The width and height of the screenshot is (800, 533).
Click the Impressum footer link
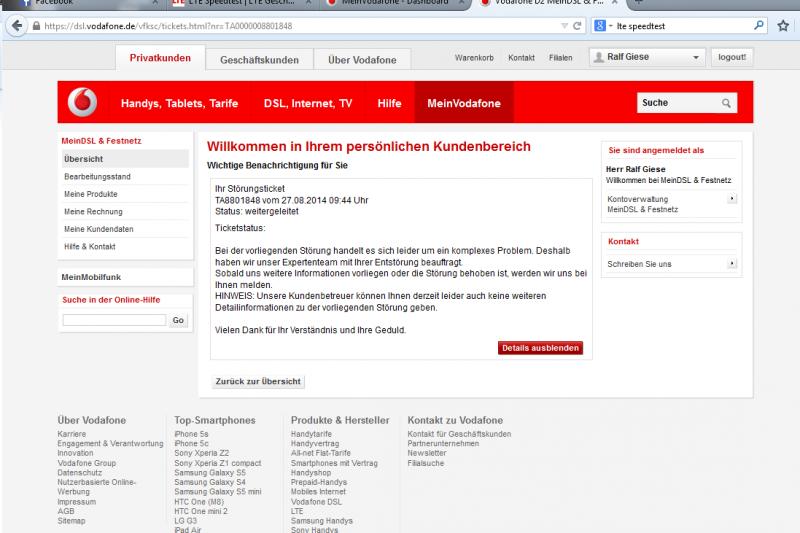[x=77, y=501]
